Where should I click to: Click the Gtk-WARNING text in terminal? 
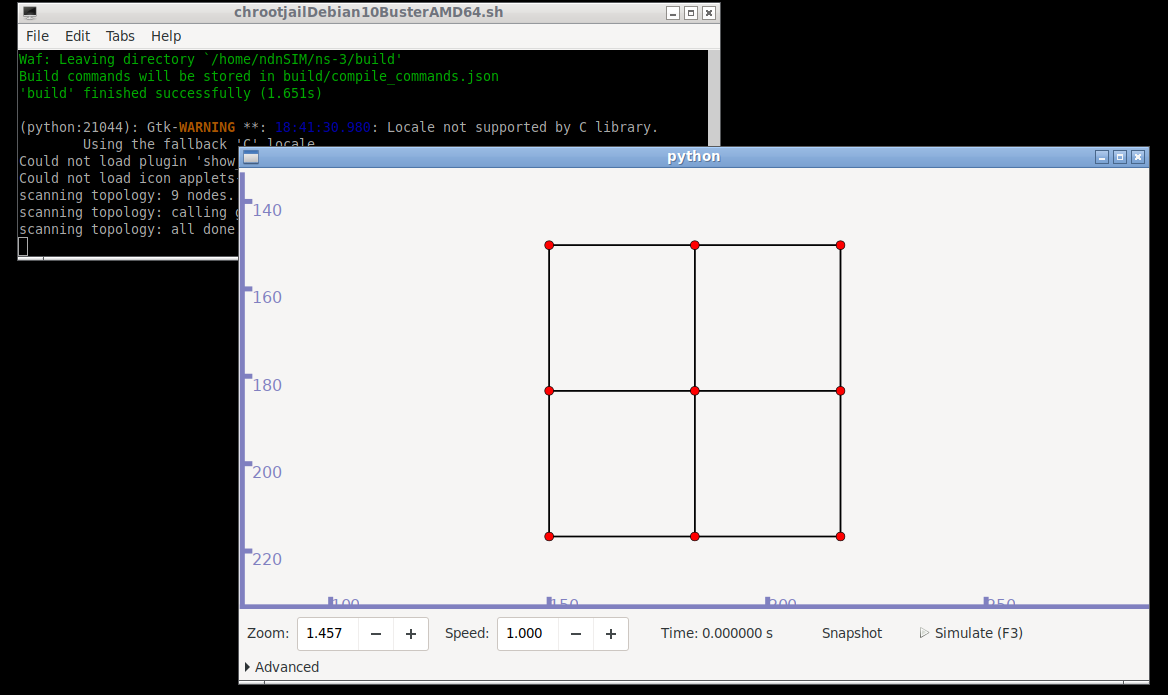click(191, 127)
